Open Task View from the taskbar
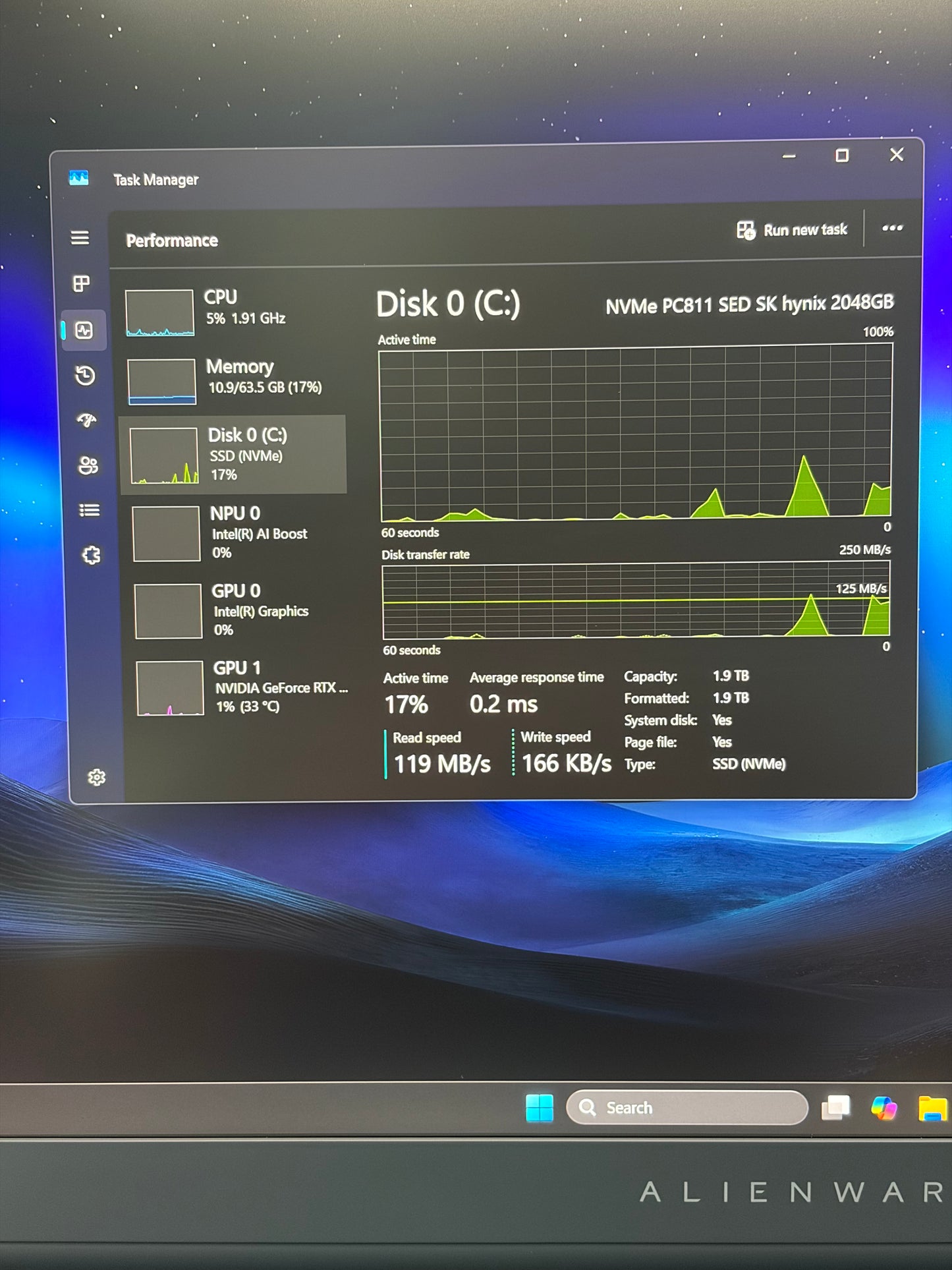Image resolution: width=952 pixels, height=1270 pixels. click(836, 1108)
